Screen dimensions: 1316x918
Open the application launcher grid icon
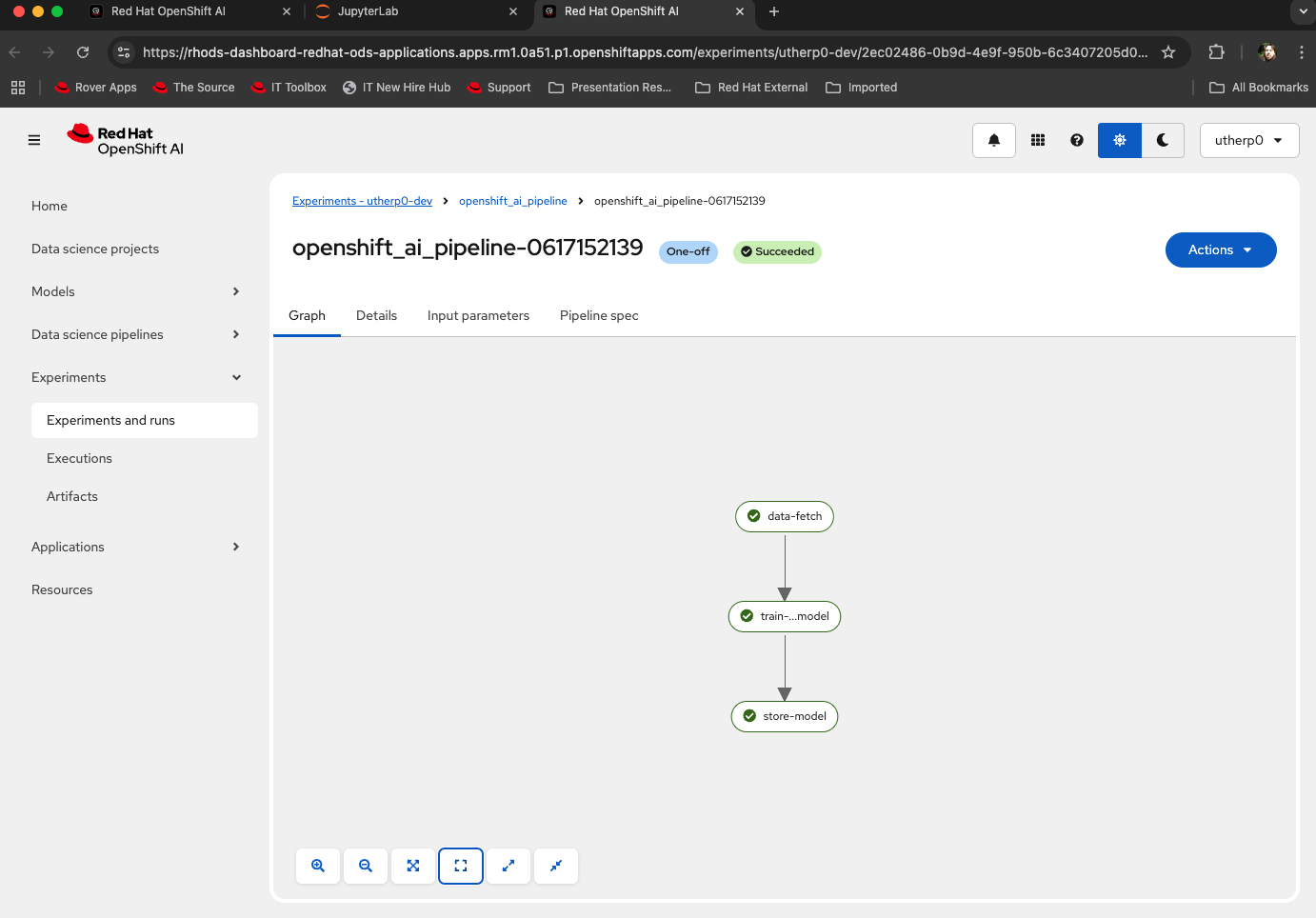point(1038,140)
